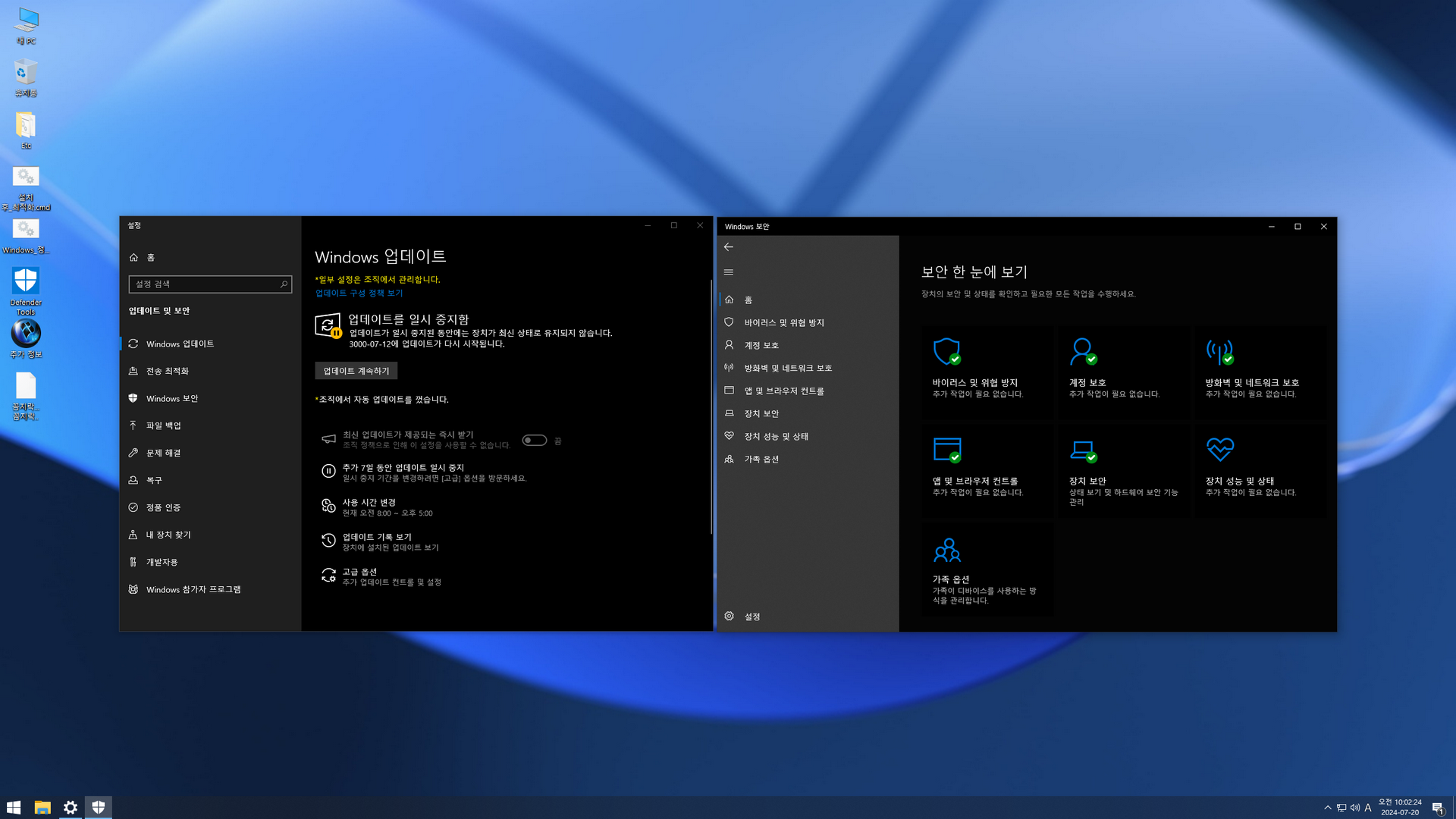Open the 바이러스 및 위협 방지 shield tile
1456x819 pixels.
coord(987,372)
